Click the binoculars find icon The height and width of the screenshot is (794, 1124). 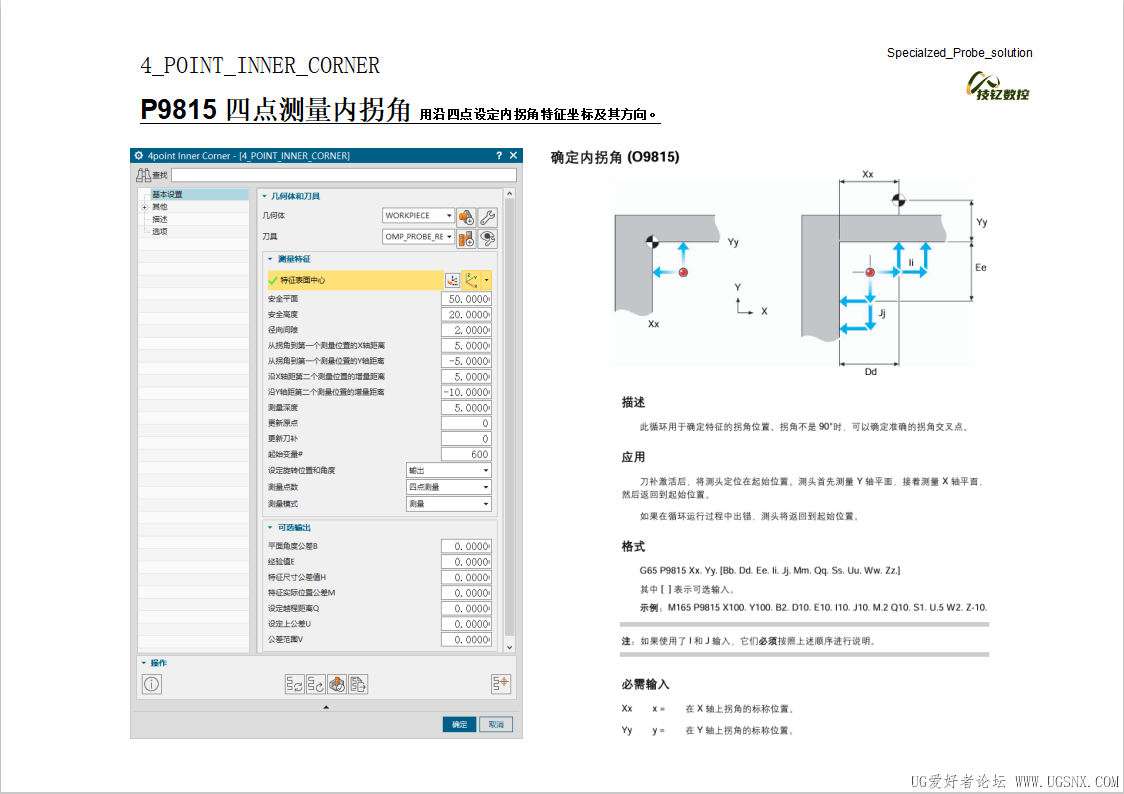tap(143, 175)
